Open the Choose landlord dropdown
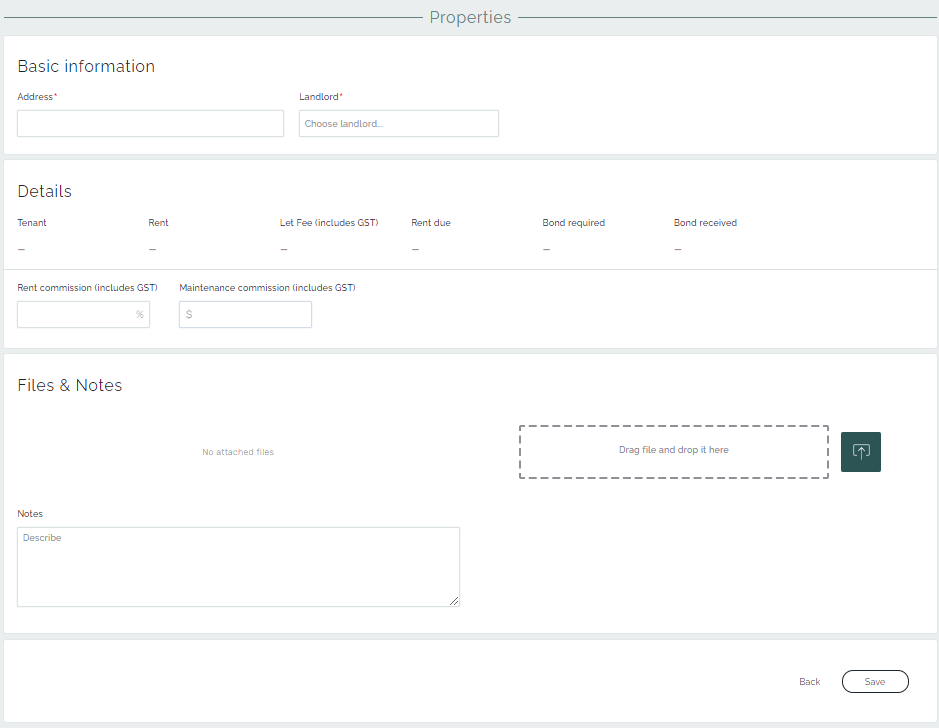Screen dimensions: 939x728 [x=398, y=124]
